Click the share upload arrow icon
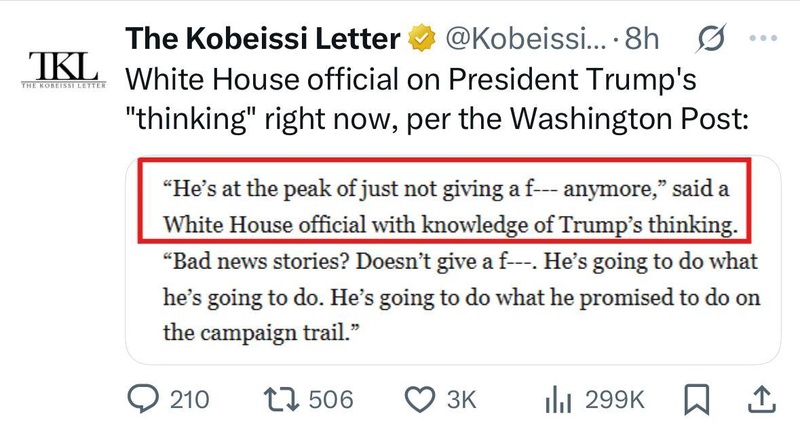The width and height of the screenshot is (800, 444). pyautogui.click(x=762, y=400)
